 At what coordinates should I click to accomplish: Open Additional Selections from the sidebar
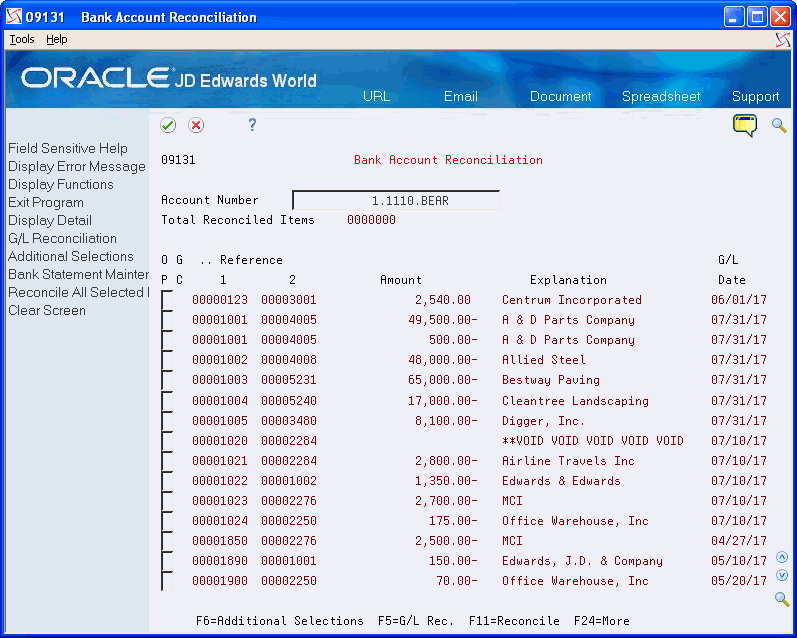coord(71,256)
